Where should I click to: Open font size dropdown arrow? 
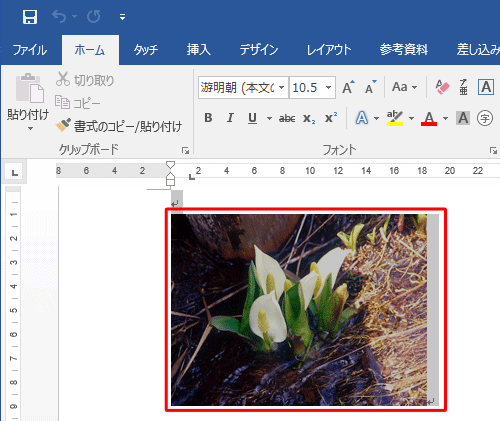[329, 88]
